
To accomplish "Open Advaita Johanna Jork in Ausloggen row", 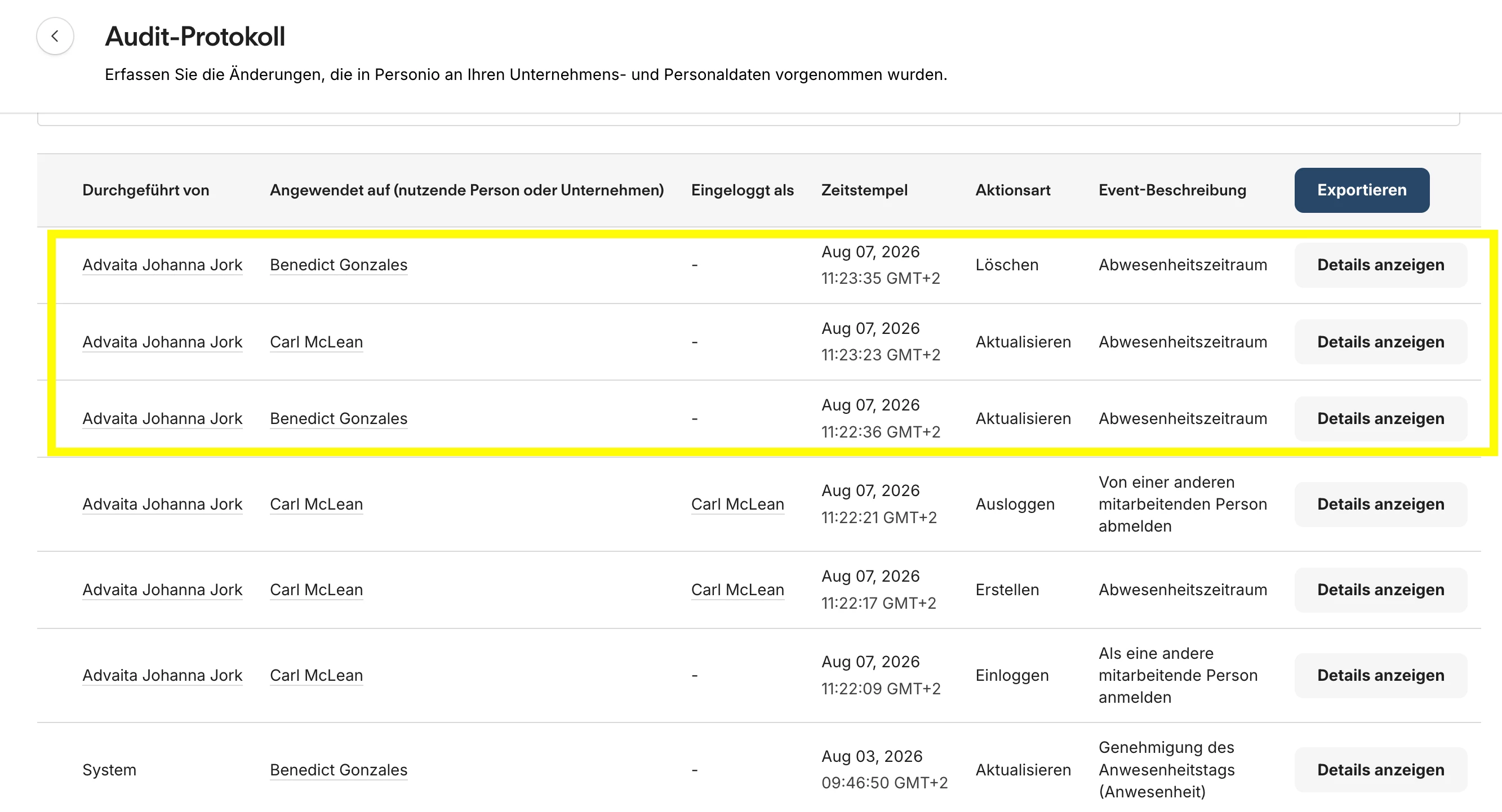I will coord(162,504).
